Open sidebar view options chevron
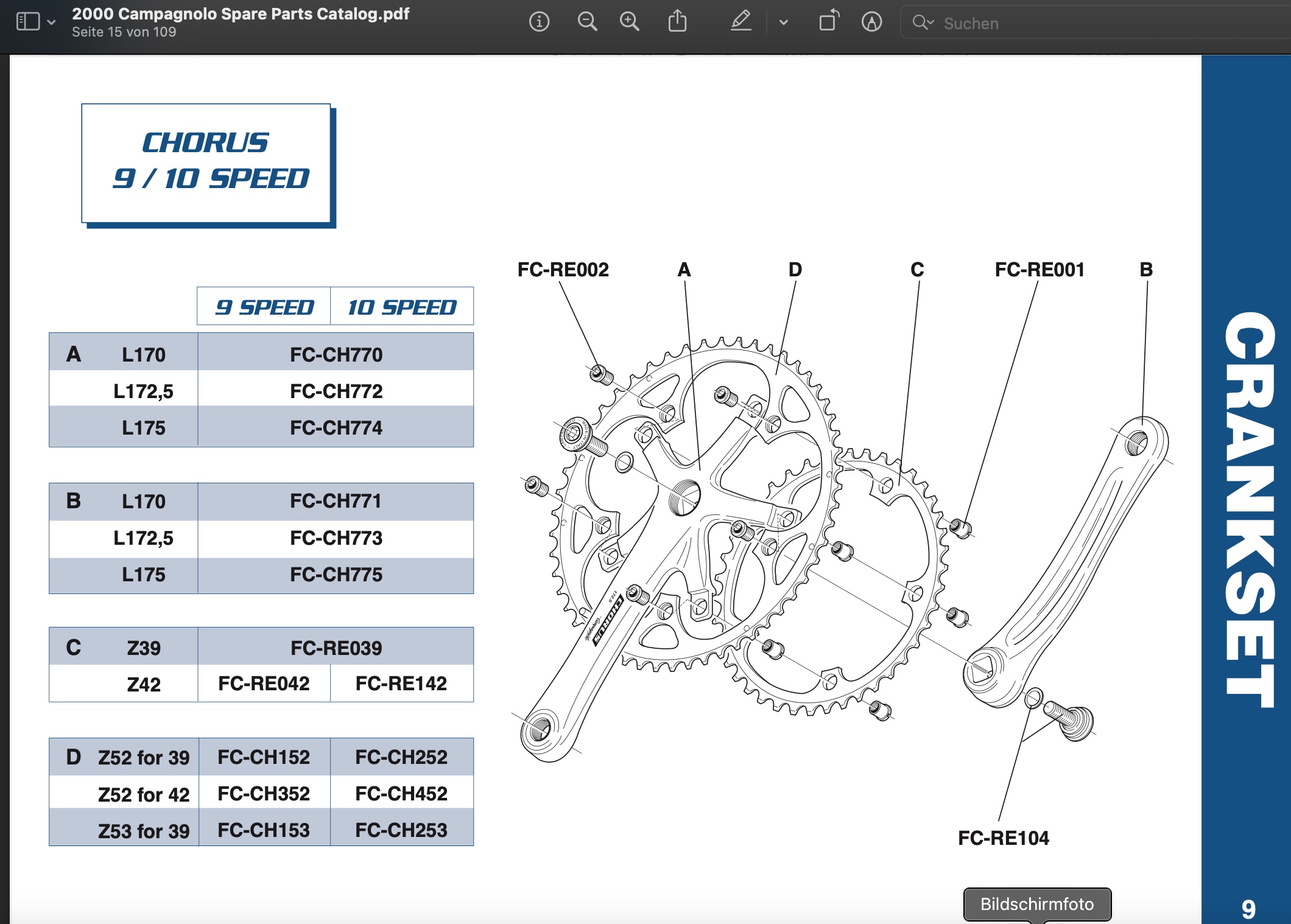 pos(52,23)
